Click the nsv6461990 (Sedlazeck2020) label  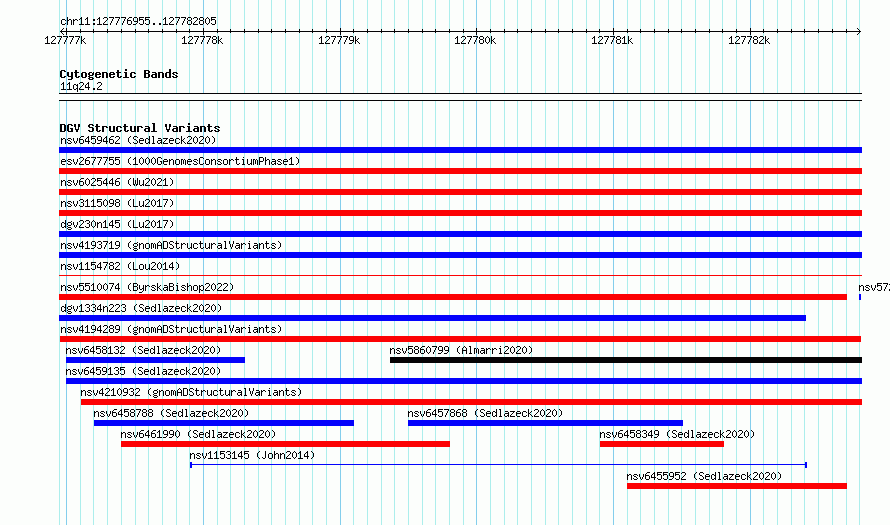(x=198, y=434)
